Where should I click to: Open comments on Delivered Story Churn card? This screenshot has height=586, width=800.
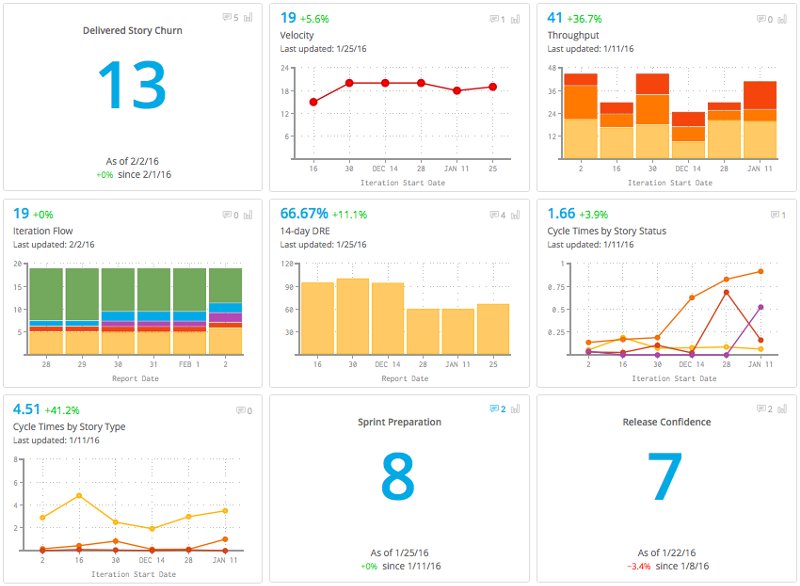point(230,17)
